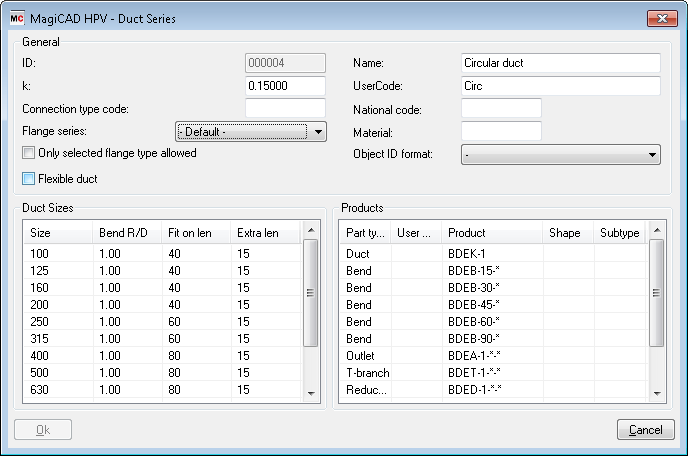Click the Duct Sizes scrollbar thumb
This screenshot has width=688, height=456.
(x=311, y=293)
